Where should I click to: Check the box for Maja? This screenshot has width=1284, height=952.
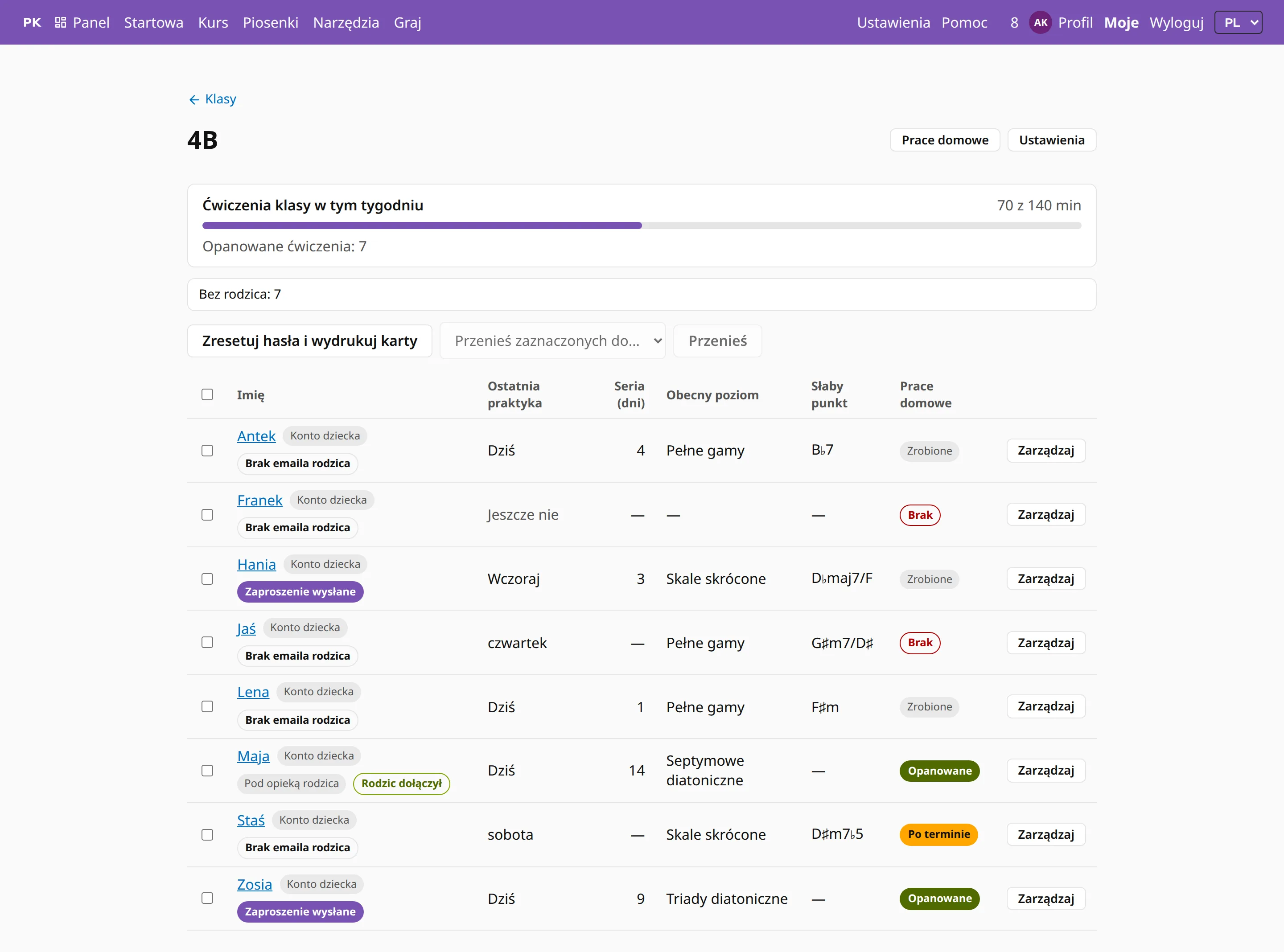tap(207, 771)
